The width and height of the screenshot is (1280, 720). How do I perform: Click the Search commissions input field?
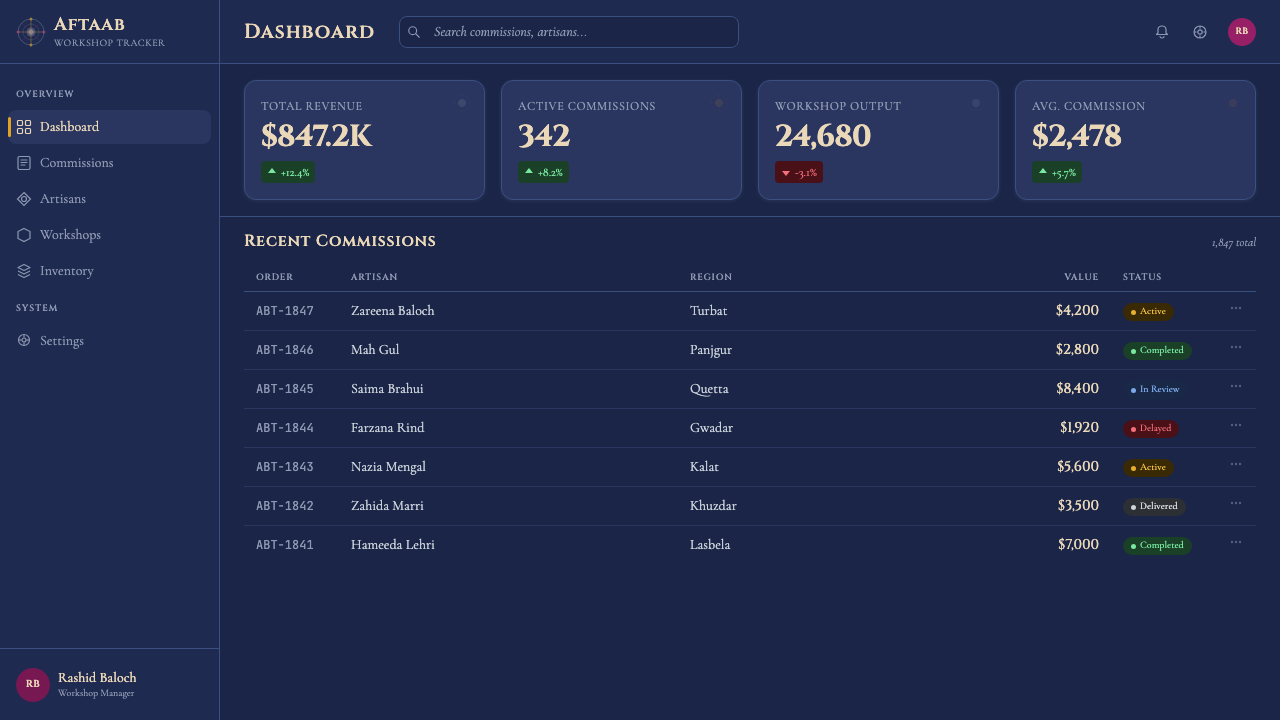(x=569, y=32)
